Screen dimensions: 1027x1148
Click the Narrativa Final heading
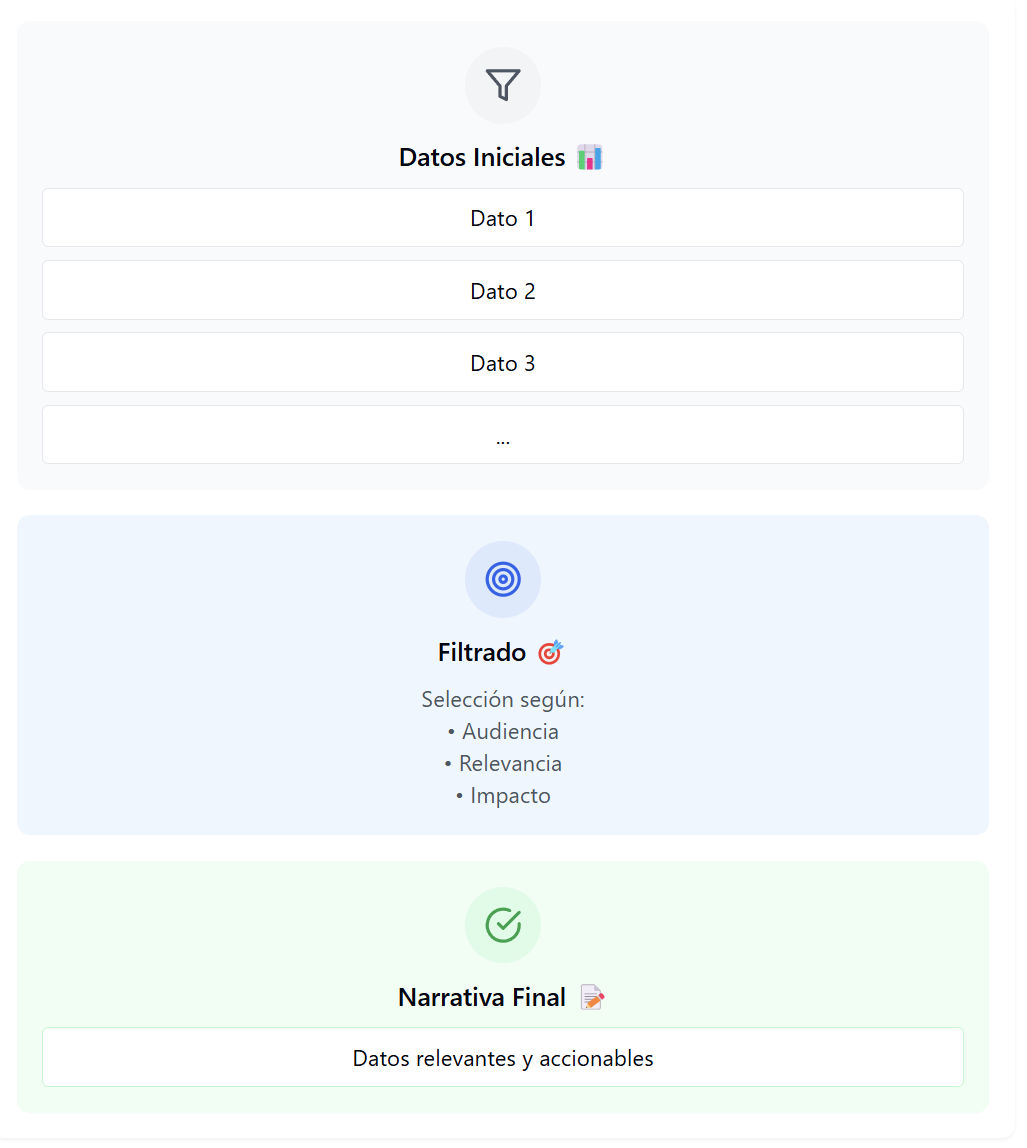click(482, 998)
